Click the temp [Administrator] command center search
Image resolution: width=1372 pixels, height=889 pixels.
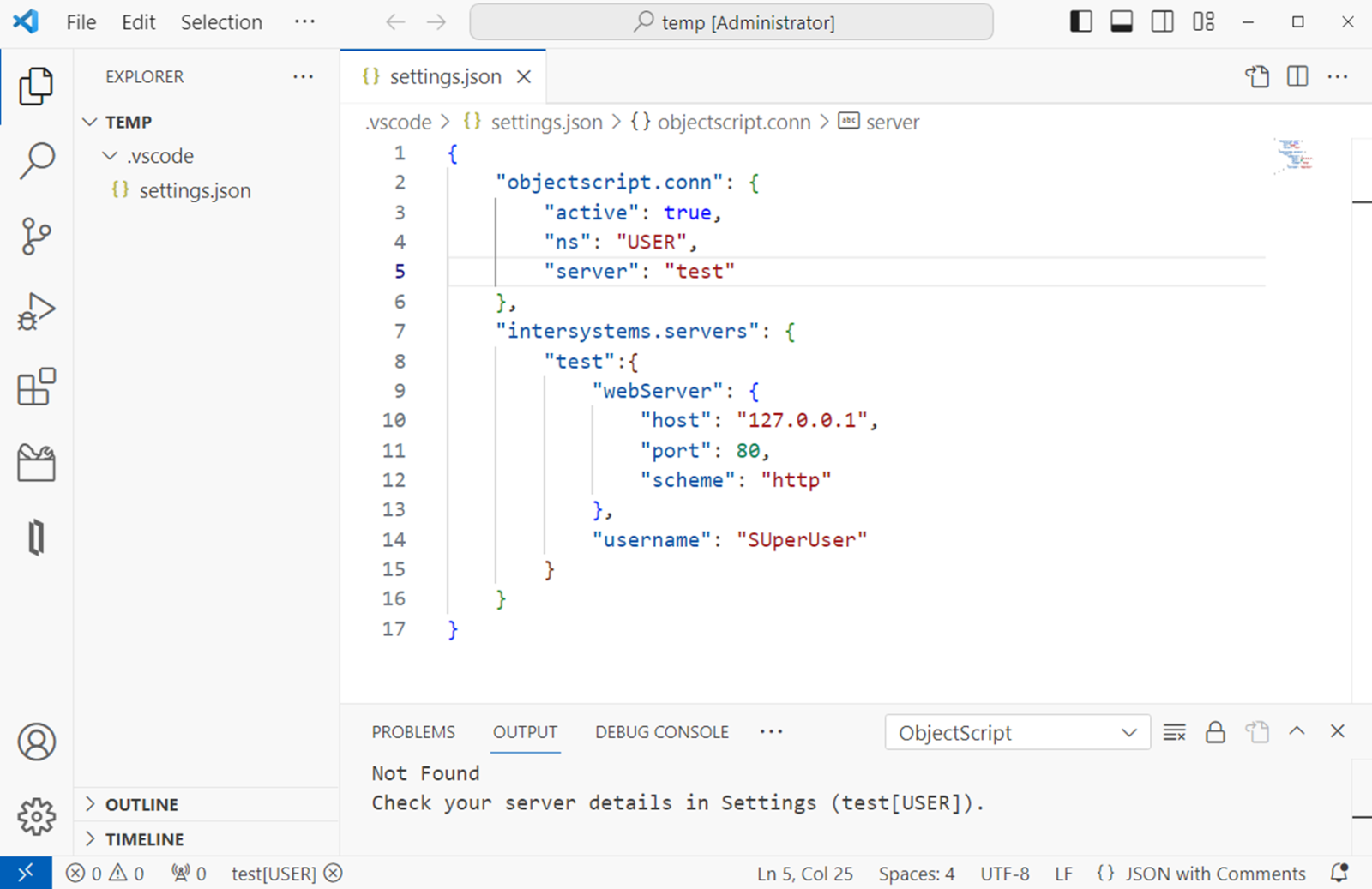pos(731,22)
